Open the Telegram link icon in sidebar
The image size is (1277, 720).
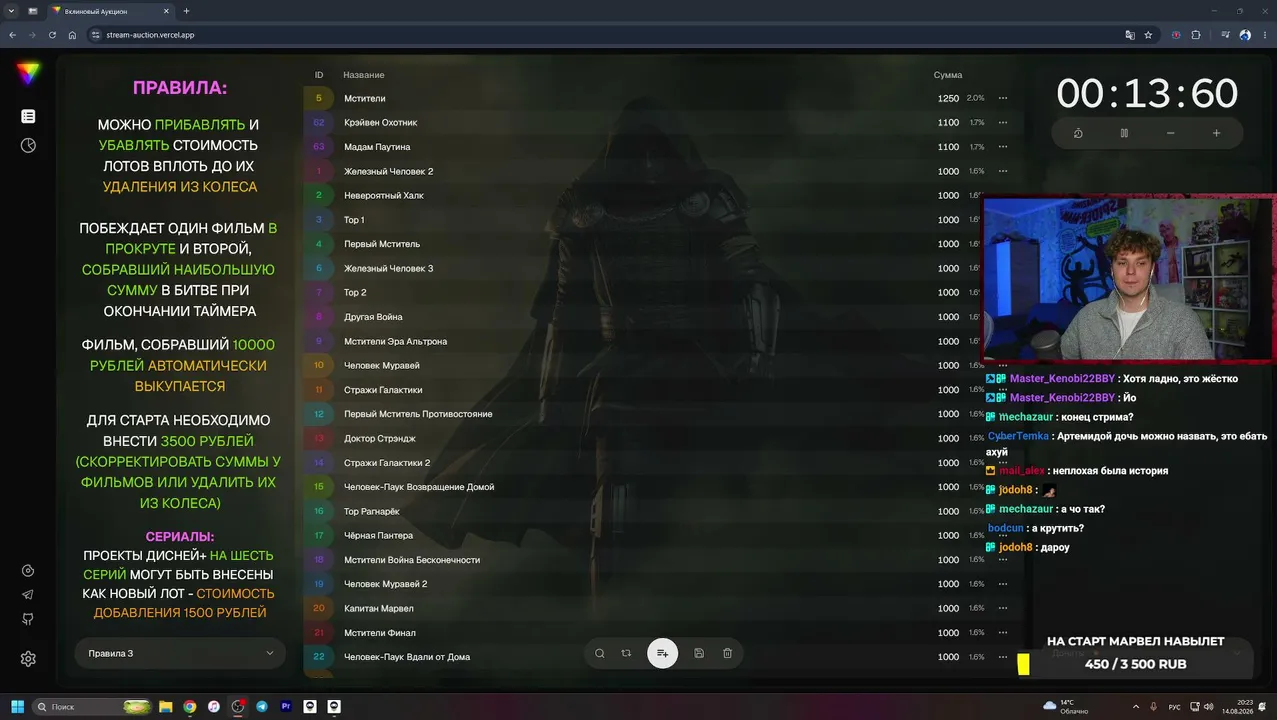click(28, 595)
